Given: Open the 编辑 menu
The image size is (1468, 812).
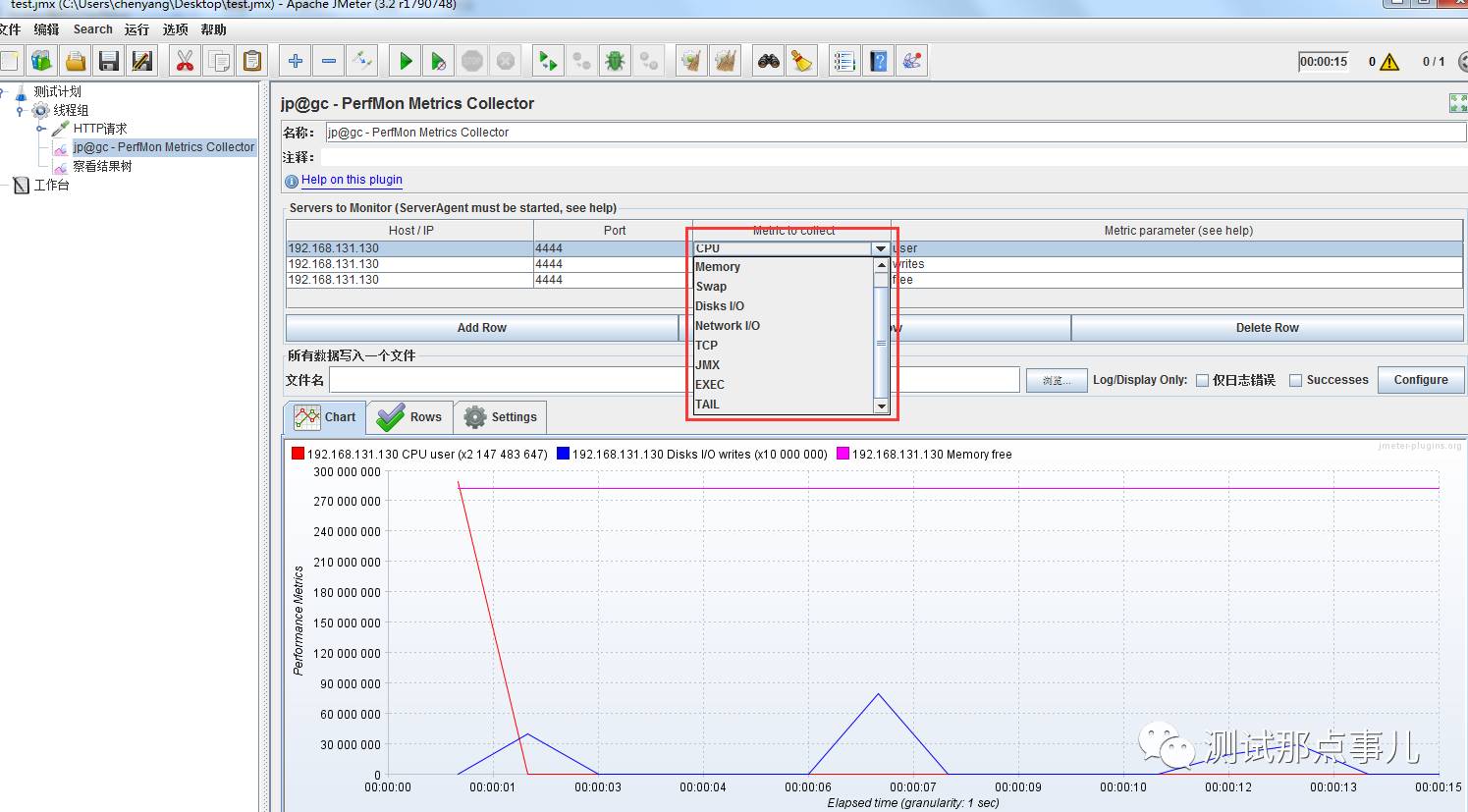Looking at the screenshot, I should click(46, 29).
